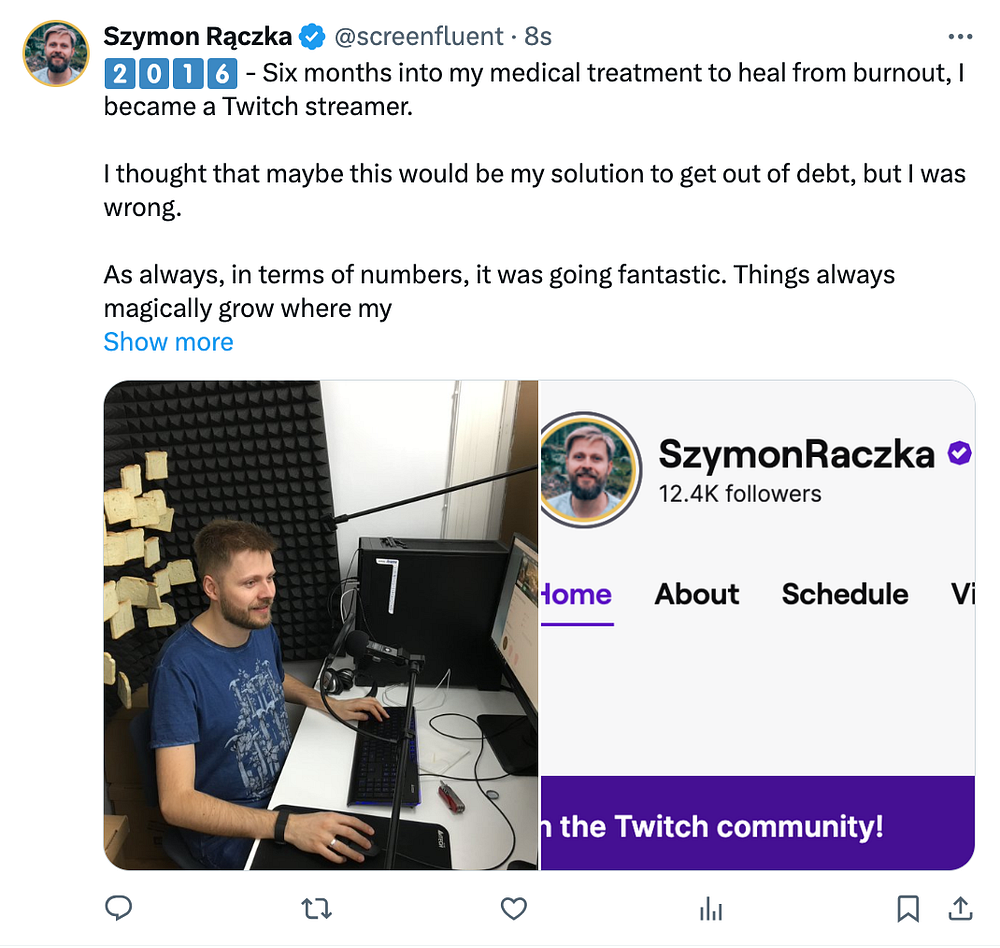
Task: Click the purple Twitch community banner
Action: tap(758, 823)
